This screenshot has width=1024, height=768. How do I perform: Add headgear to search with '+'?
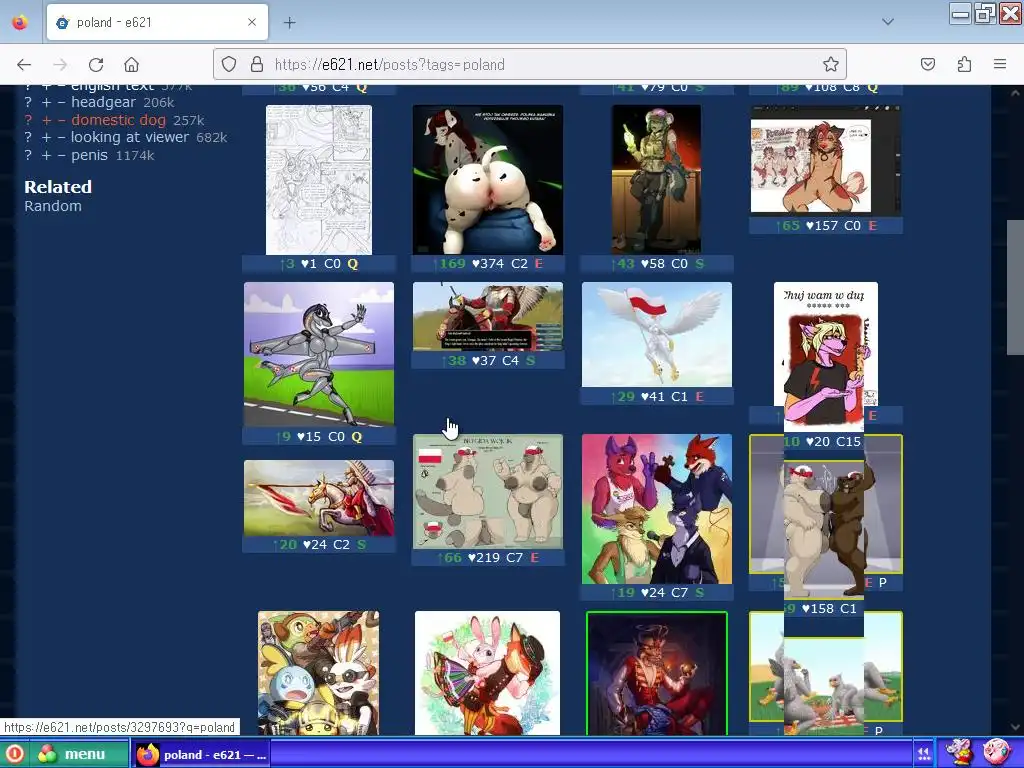pyautogui.click(x=46, y=103)
